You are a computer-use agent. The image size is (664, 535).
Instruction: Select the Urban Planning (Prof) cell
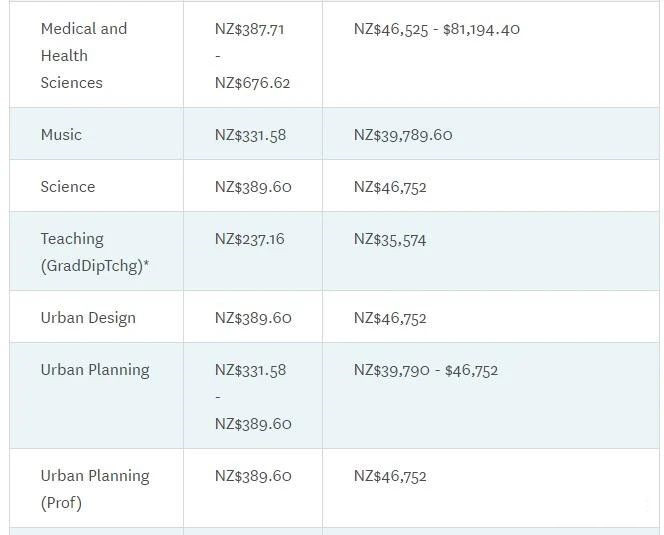tap(95, 489)
